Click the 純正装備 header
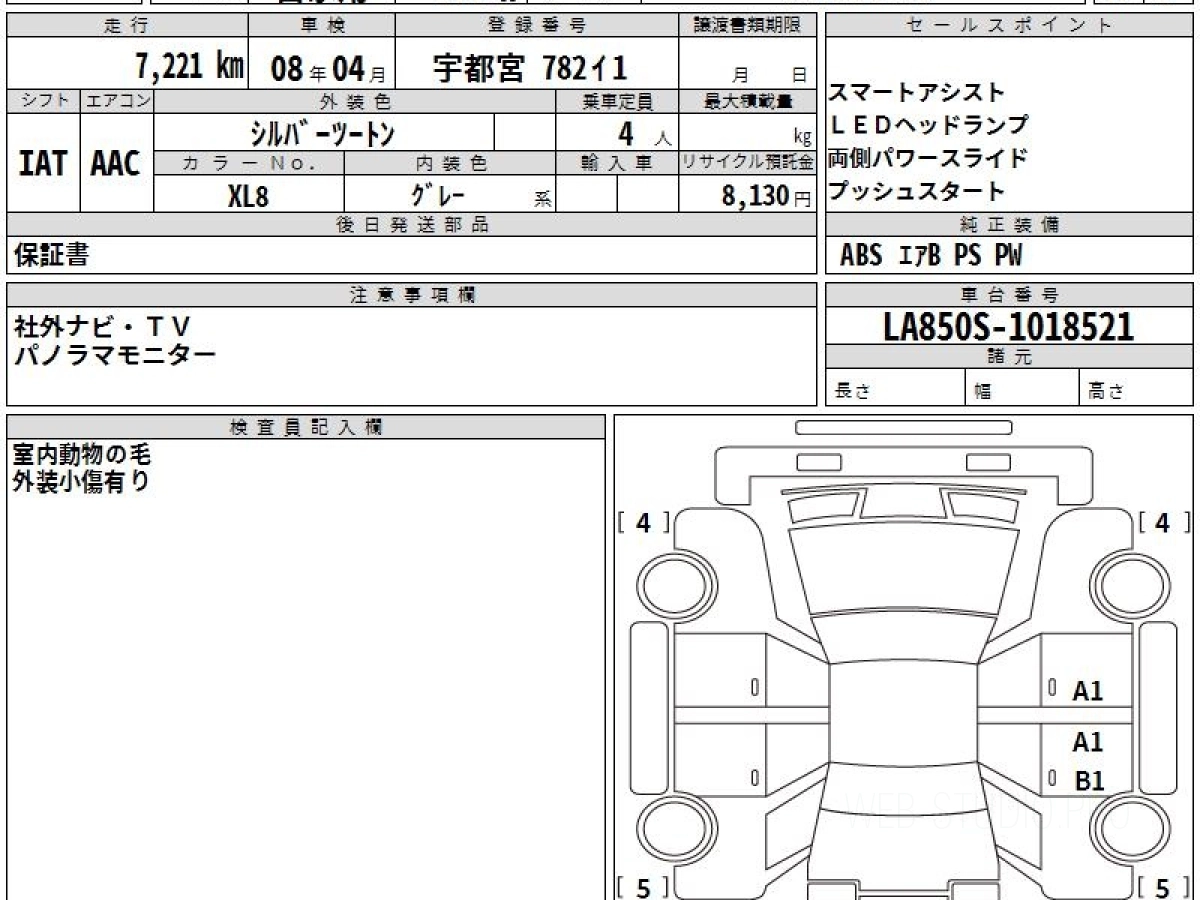Viewport: 1200px width, 900px height. 1009,225
